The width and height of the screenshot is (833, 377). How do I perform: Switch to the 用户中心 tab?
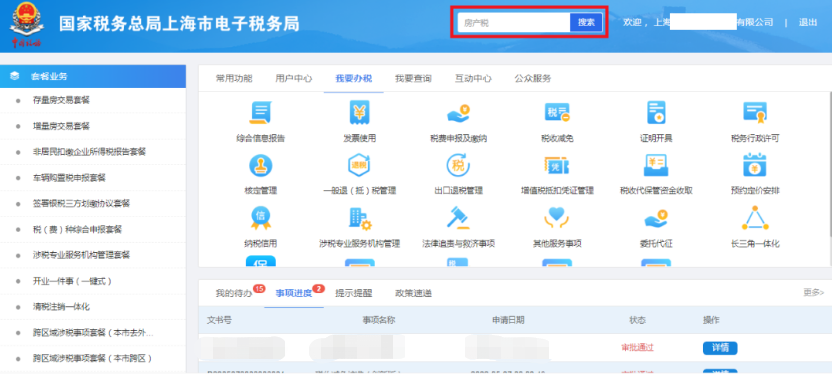click(x=294, y=79)
